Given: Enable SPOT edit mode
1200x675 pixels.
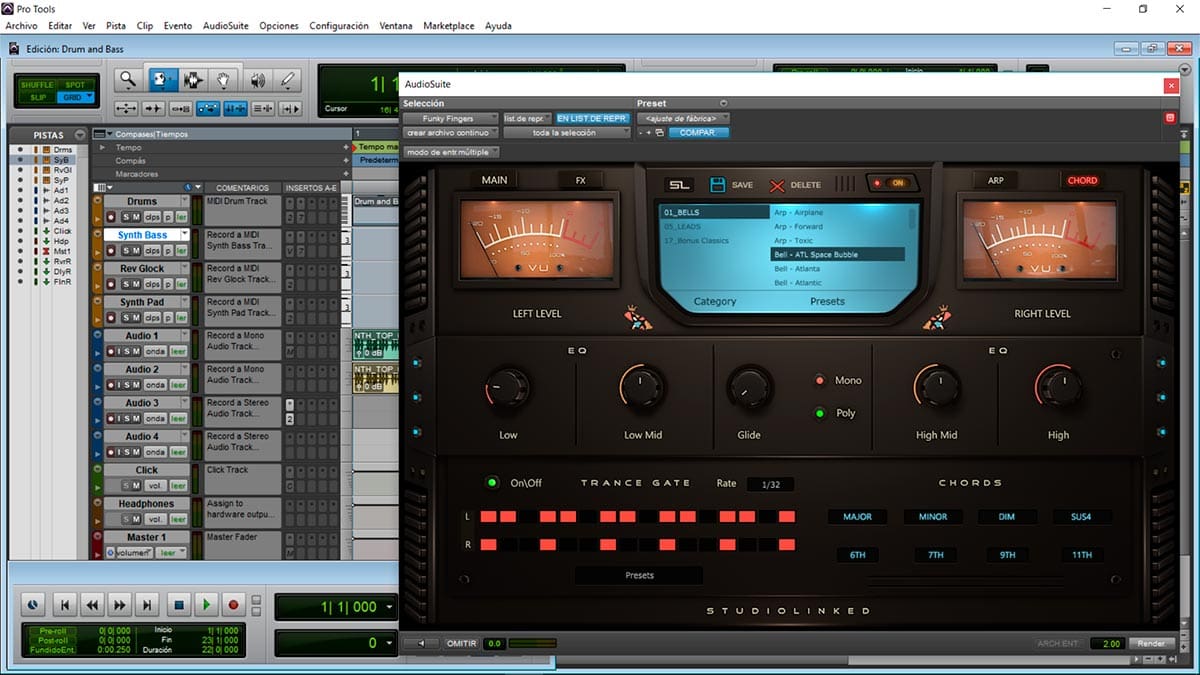Looking at the screenshot, I should pyautogui.click(x=75, y=85).
